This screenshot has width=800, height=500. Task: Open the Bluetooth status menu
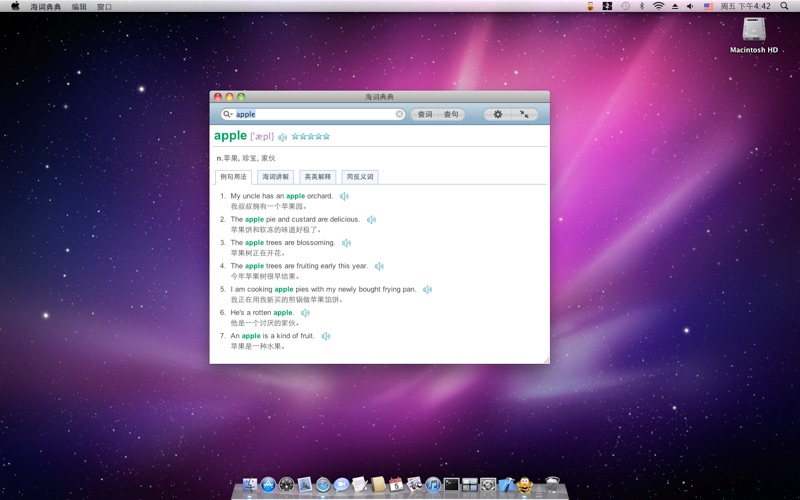pyautogui.click(x=642, y=6)
